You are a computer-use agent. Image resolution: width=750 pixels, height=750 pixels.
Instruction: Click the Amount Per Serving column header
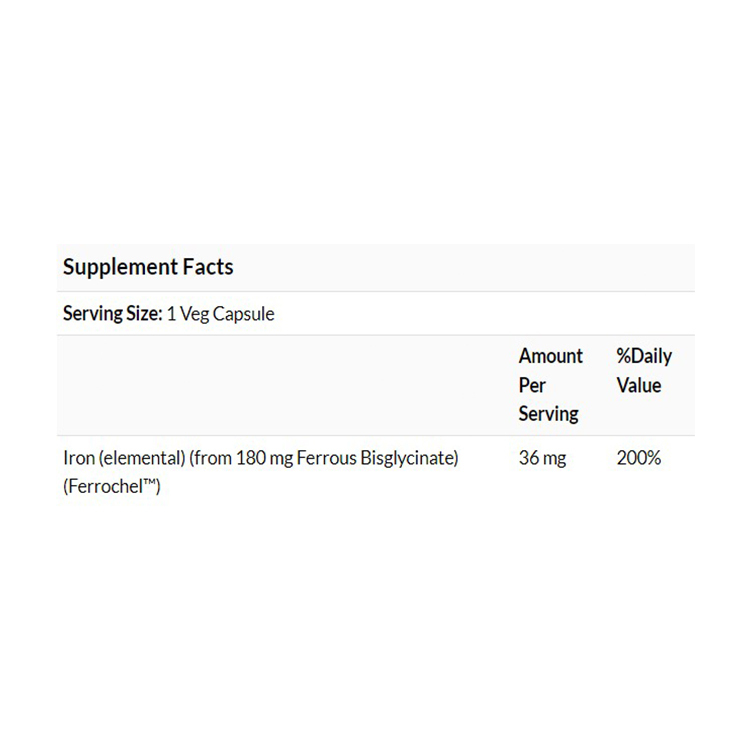550,385
